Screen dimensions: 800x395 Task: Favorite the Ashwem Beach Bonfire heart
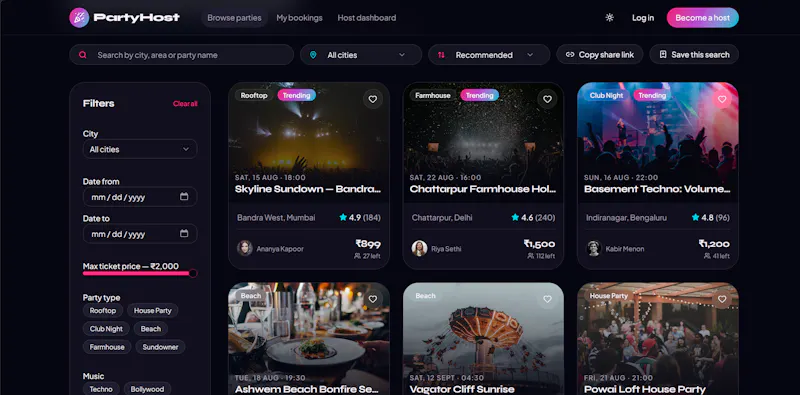[373, 299]
